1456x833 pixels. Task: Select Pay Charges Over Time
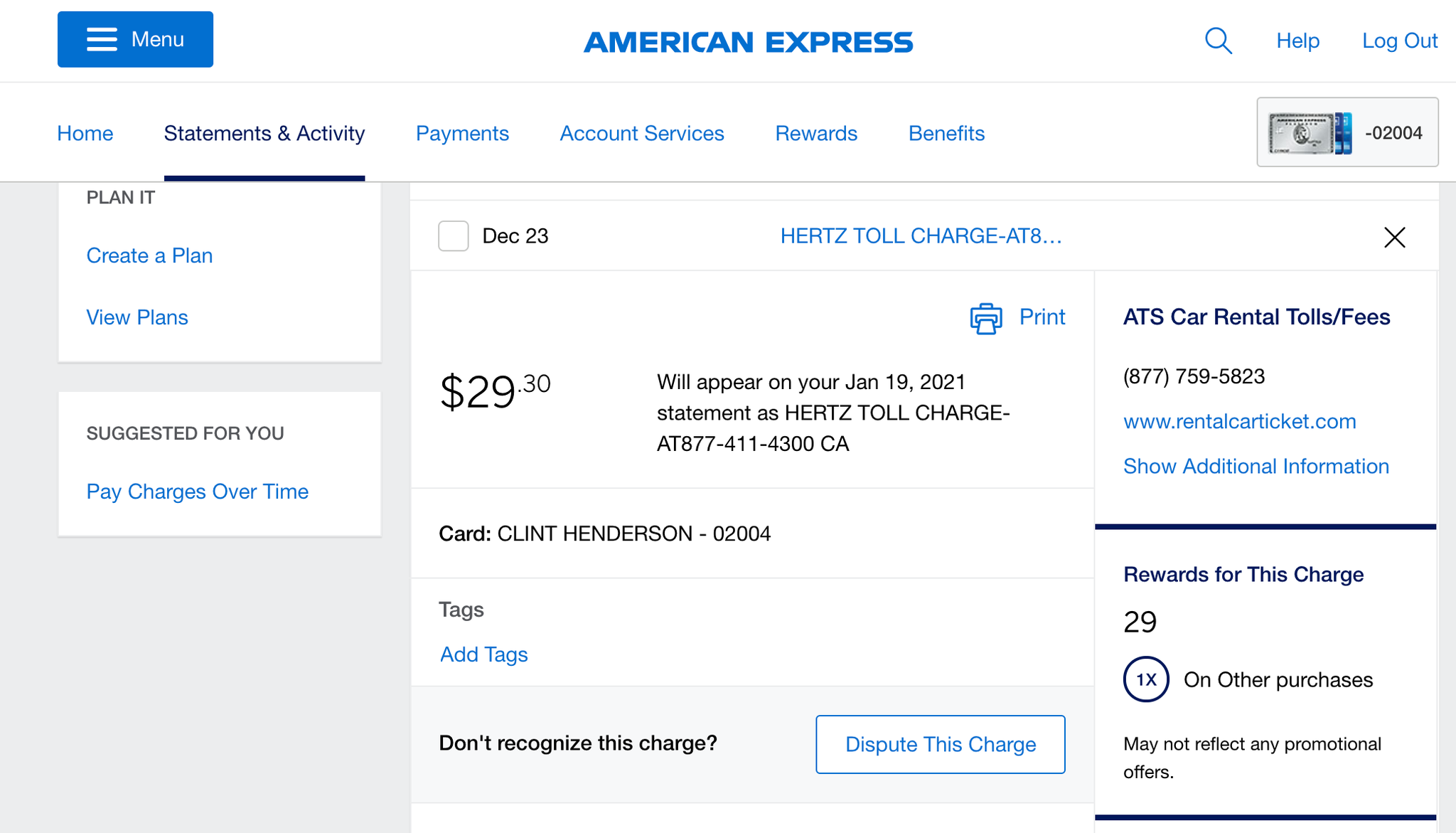197,491
